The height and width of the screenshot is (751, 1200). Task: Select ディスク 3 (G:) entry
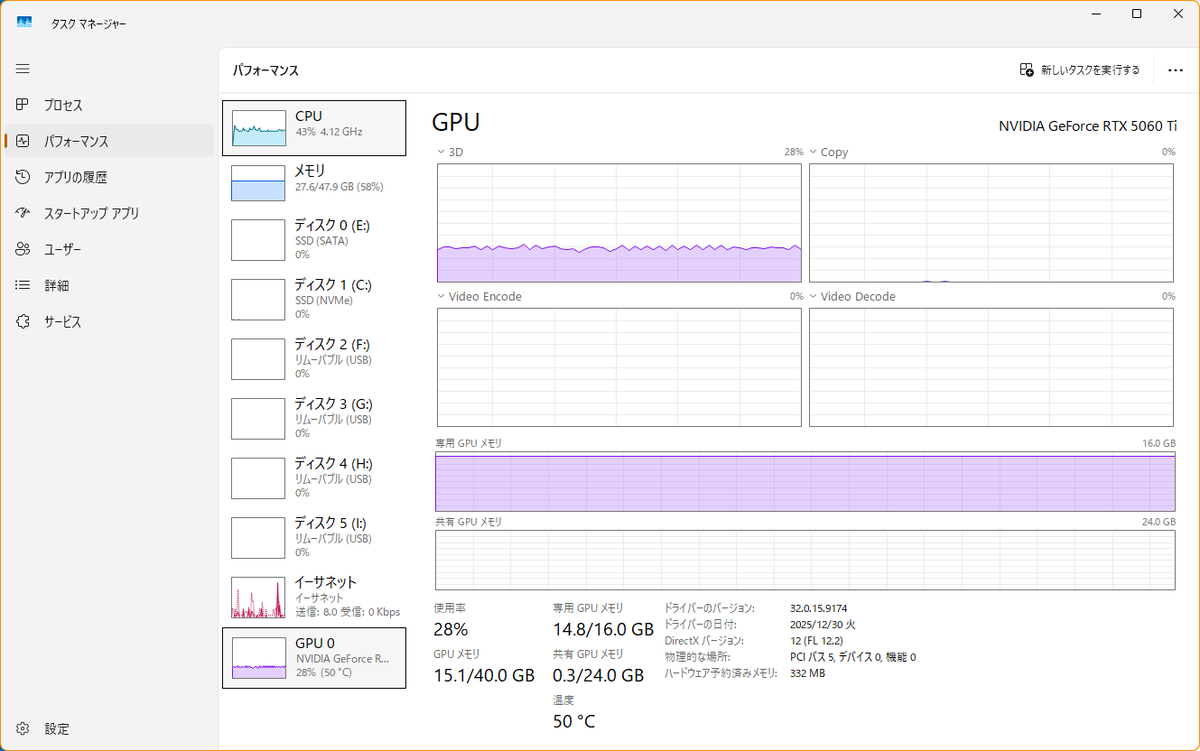pos(314,418)
